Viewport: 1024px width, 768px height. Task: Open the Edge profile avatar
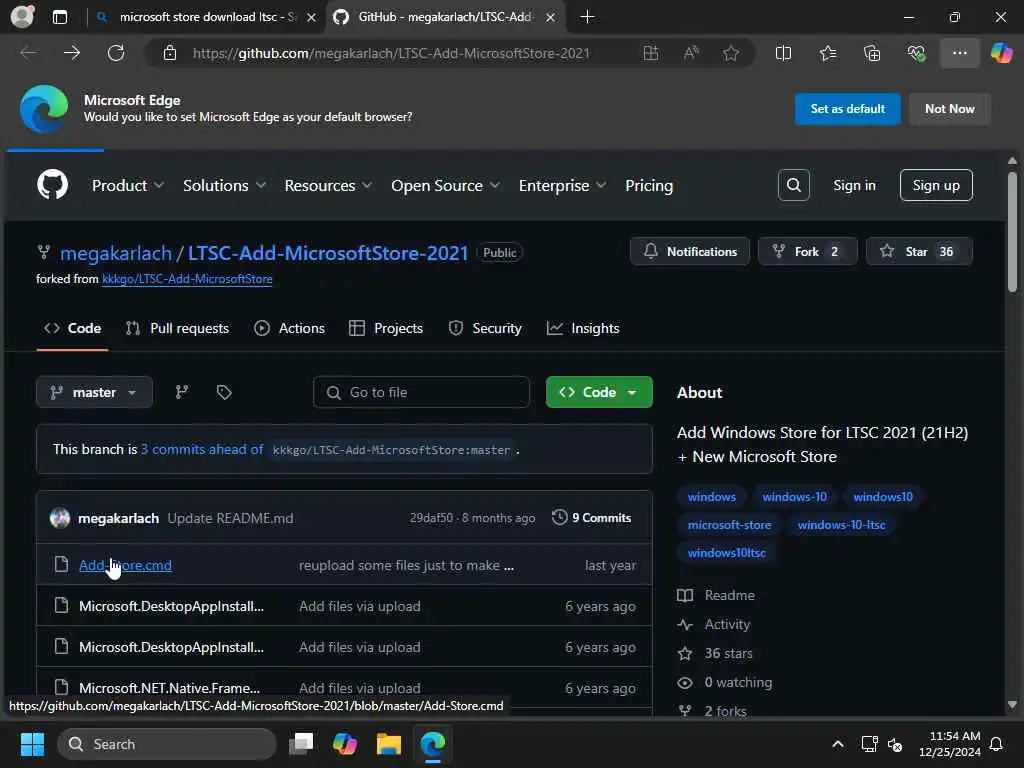point(22,16)
